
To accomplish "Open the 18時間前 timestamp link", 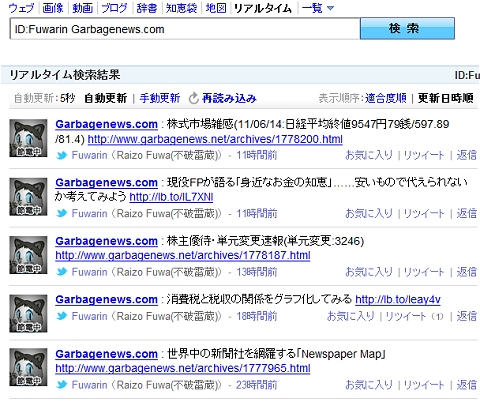I will 257,316.
